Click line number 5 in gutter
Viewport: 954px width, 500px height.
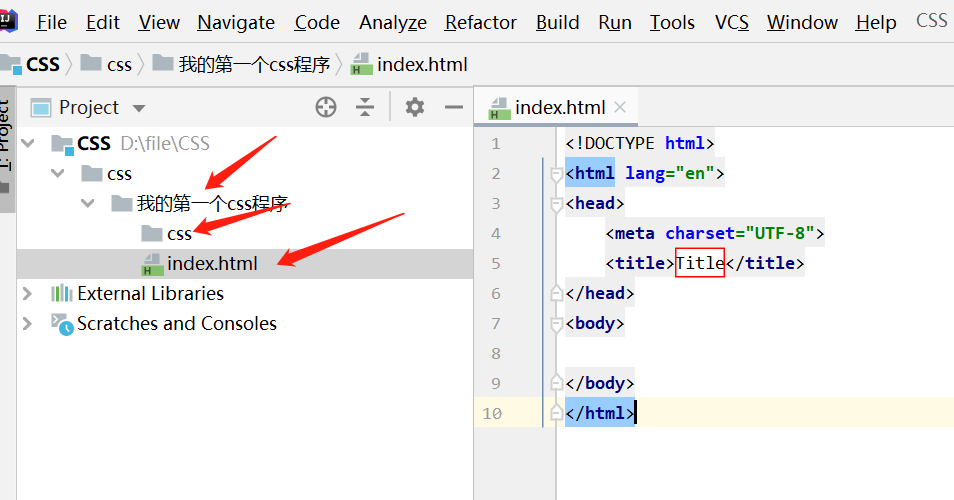(x=496, y=263)
